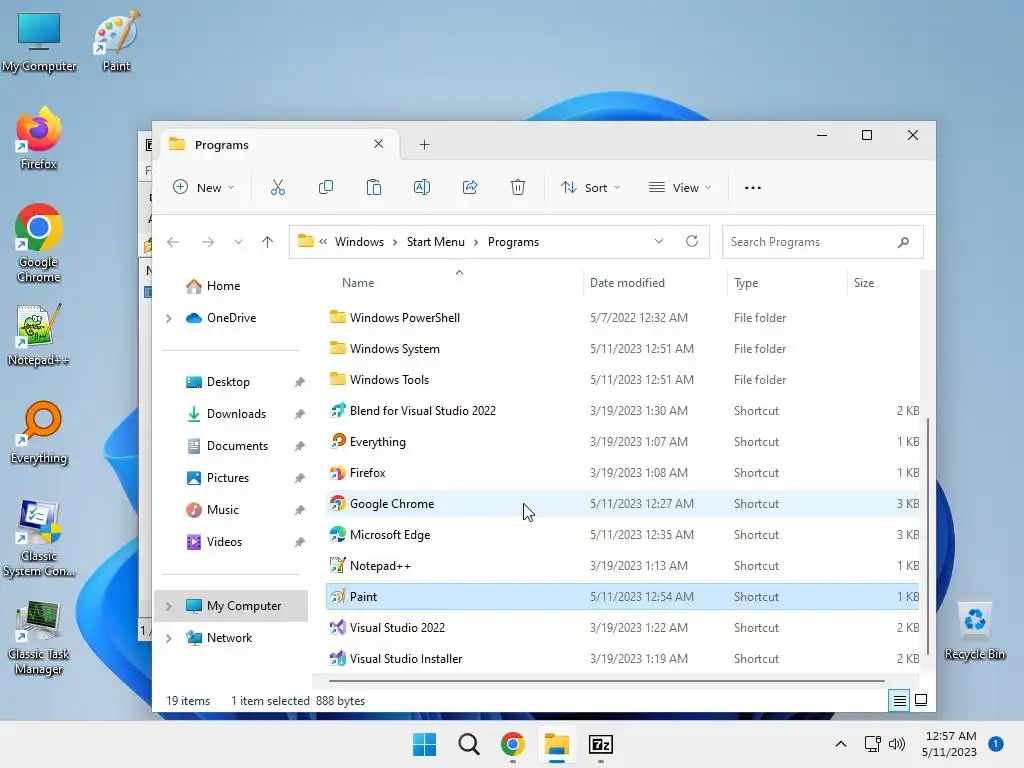Viewport: 1024px width, 768px height.
Task: Select Blend for Visual Studio 2022 shortcut
Action: pos(622,411)
